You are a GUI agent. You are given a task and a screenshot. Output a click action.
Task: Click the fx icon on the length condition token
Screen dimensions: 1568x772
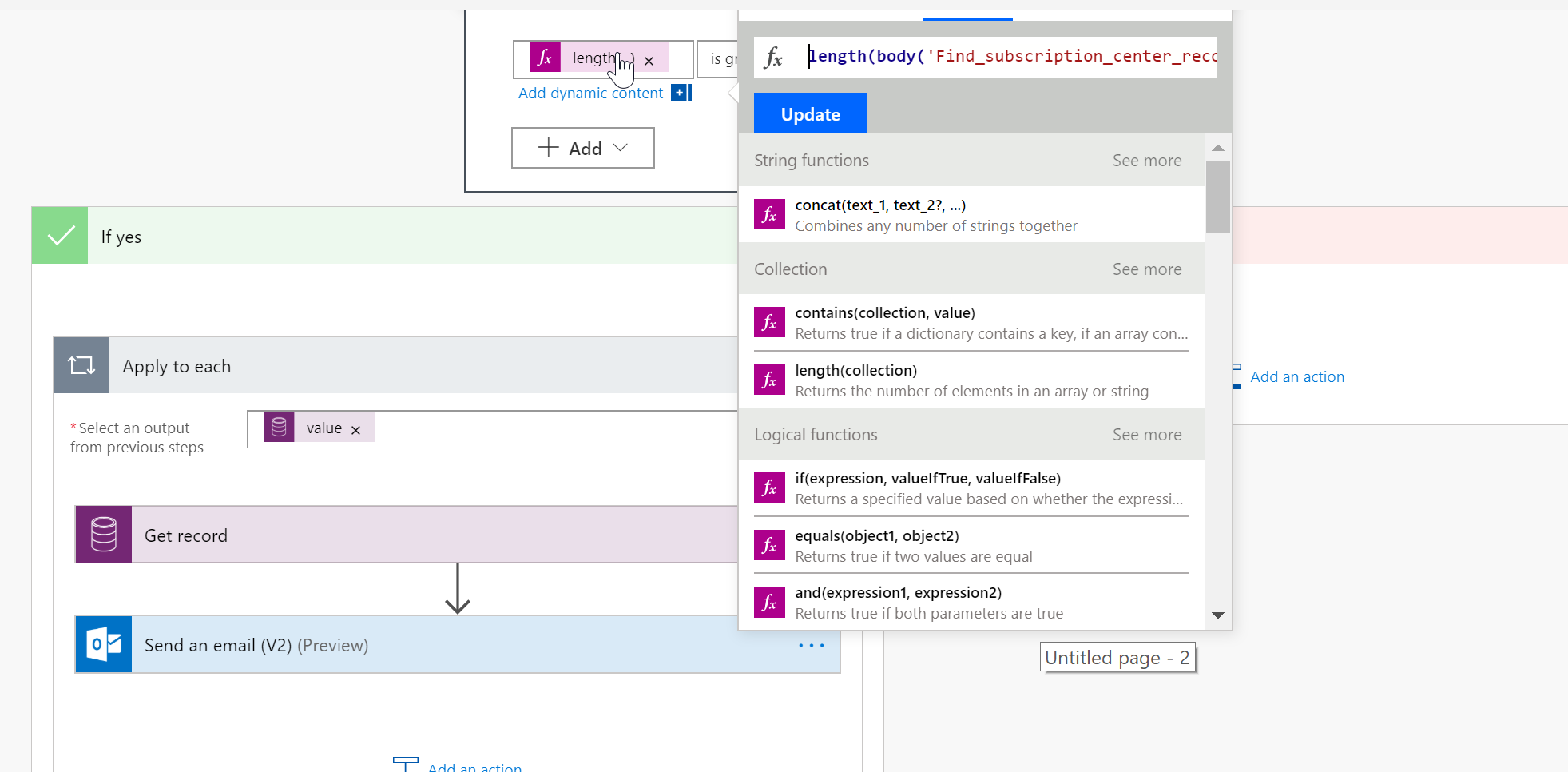(544, 58)
